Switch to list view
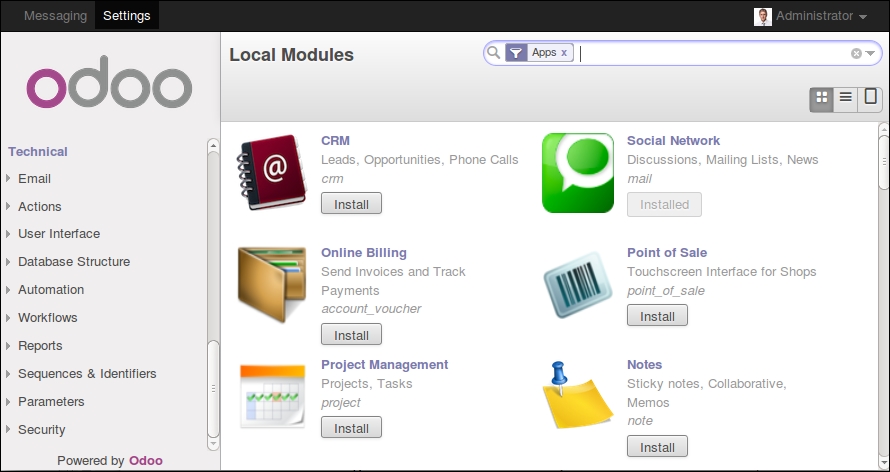This screenshot has height=472, width=890. (846, 98)
